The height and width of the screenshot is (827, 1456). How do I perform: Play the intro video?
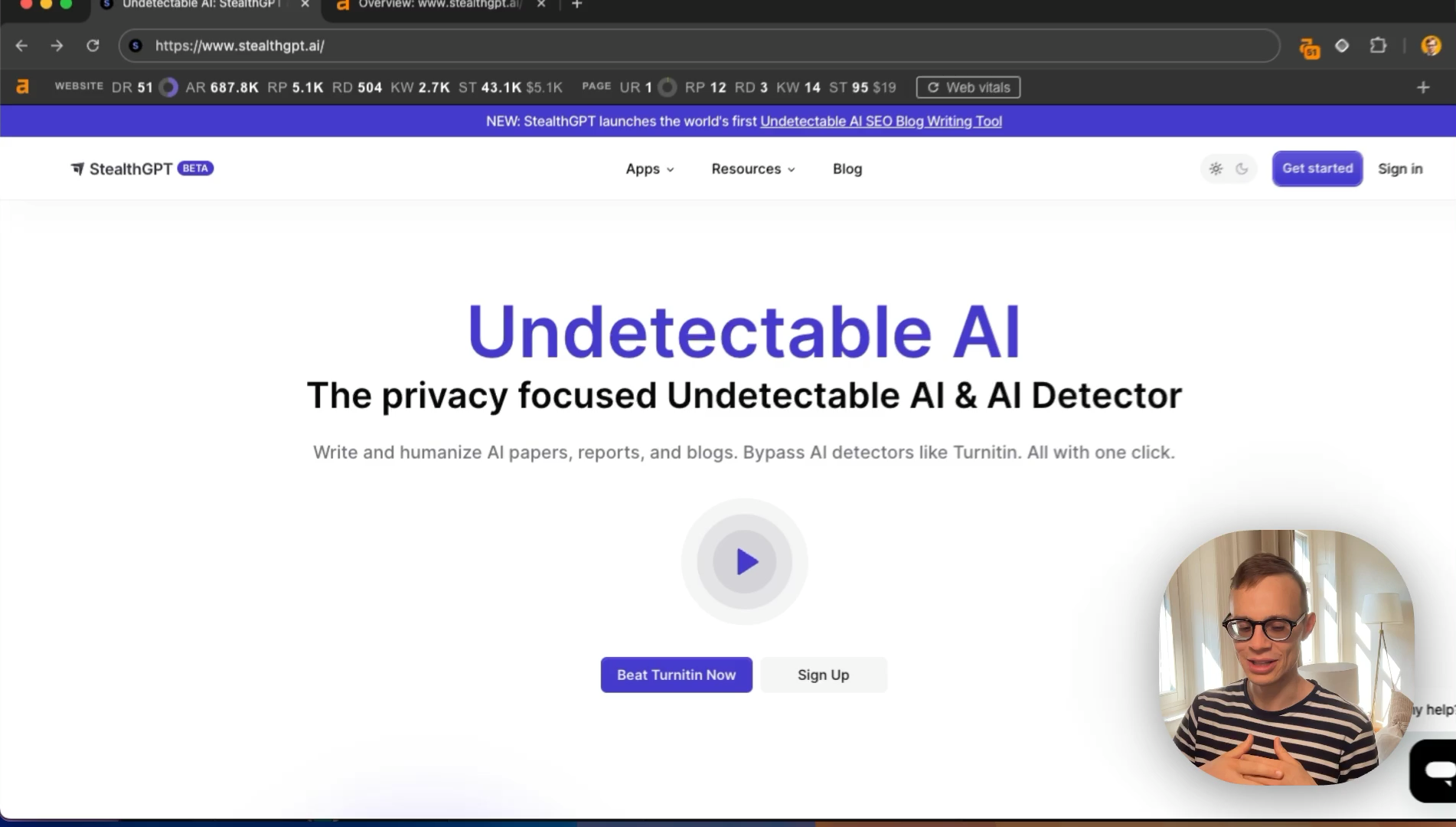[745, 562]
